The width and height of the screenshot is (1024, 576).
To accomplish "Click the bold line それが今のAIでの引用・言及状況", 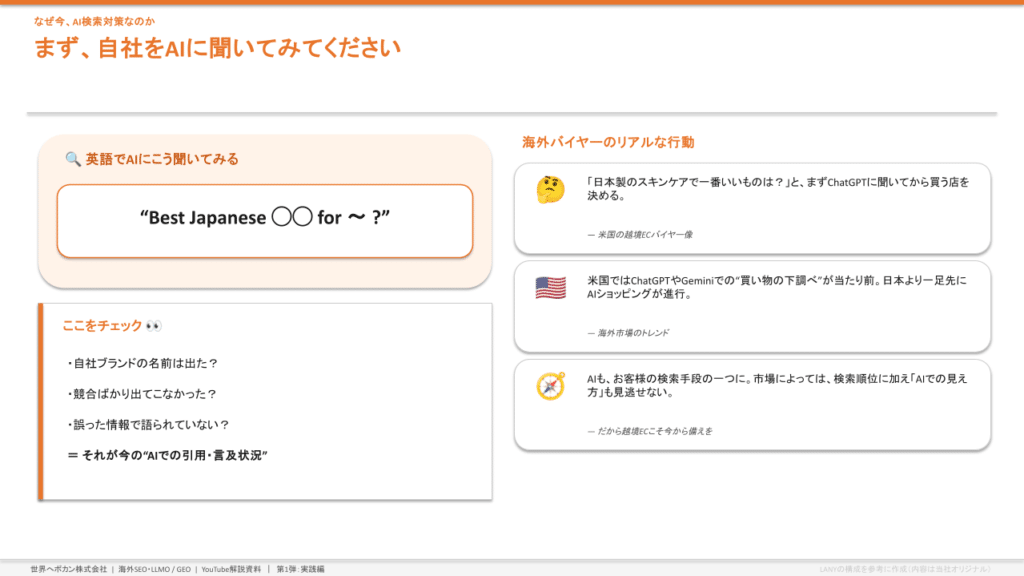I will click(168, 455).
